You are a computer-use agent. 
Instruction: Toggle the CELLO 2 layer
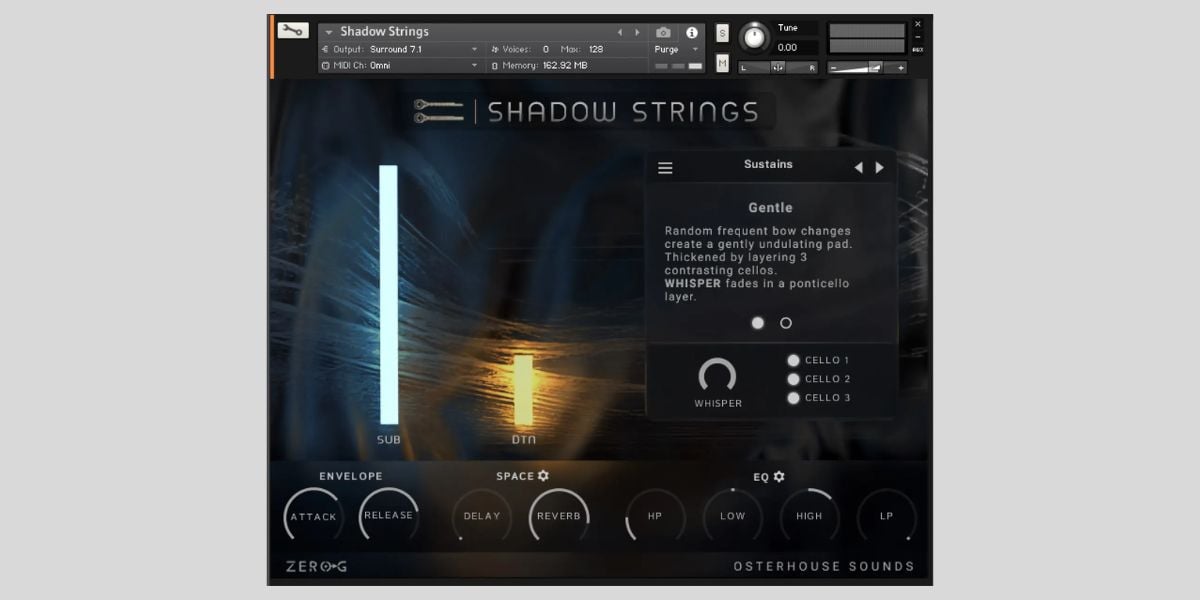click(794, 379)
